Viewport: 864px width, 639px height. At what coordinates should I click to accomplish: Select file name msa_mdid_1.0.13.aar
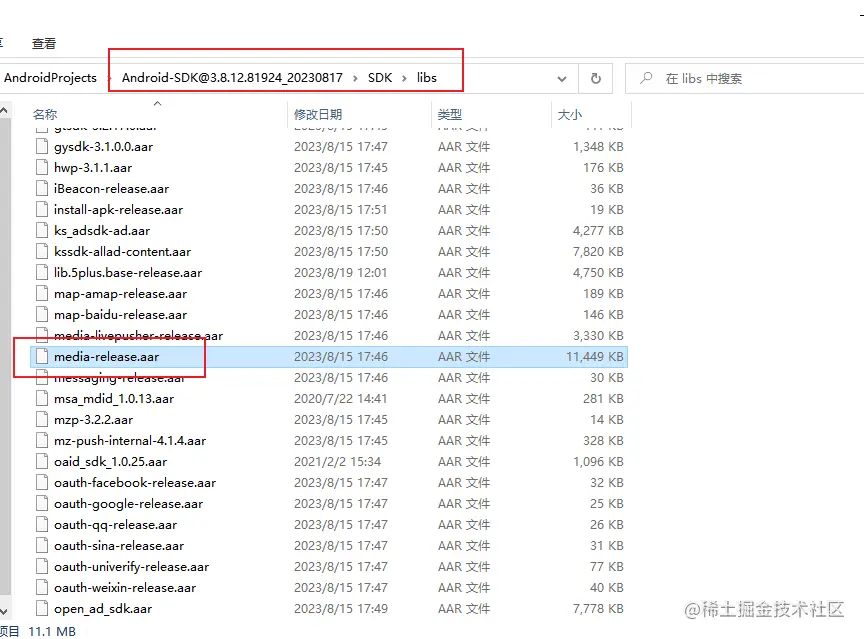click(x=114, y=398)
